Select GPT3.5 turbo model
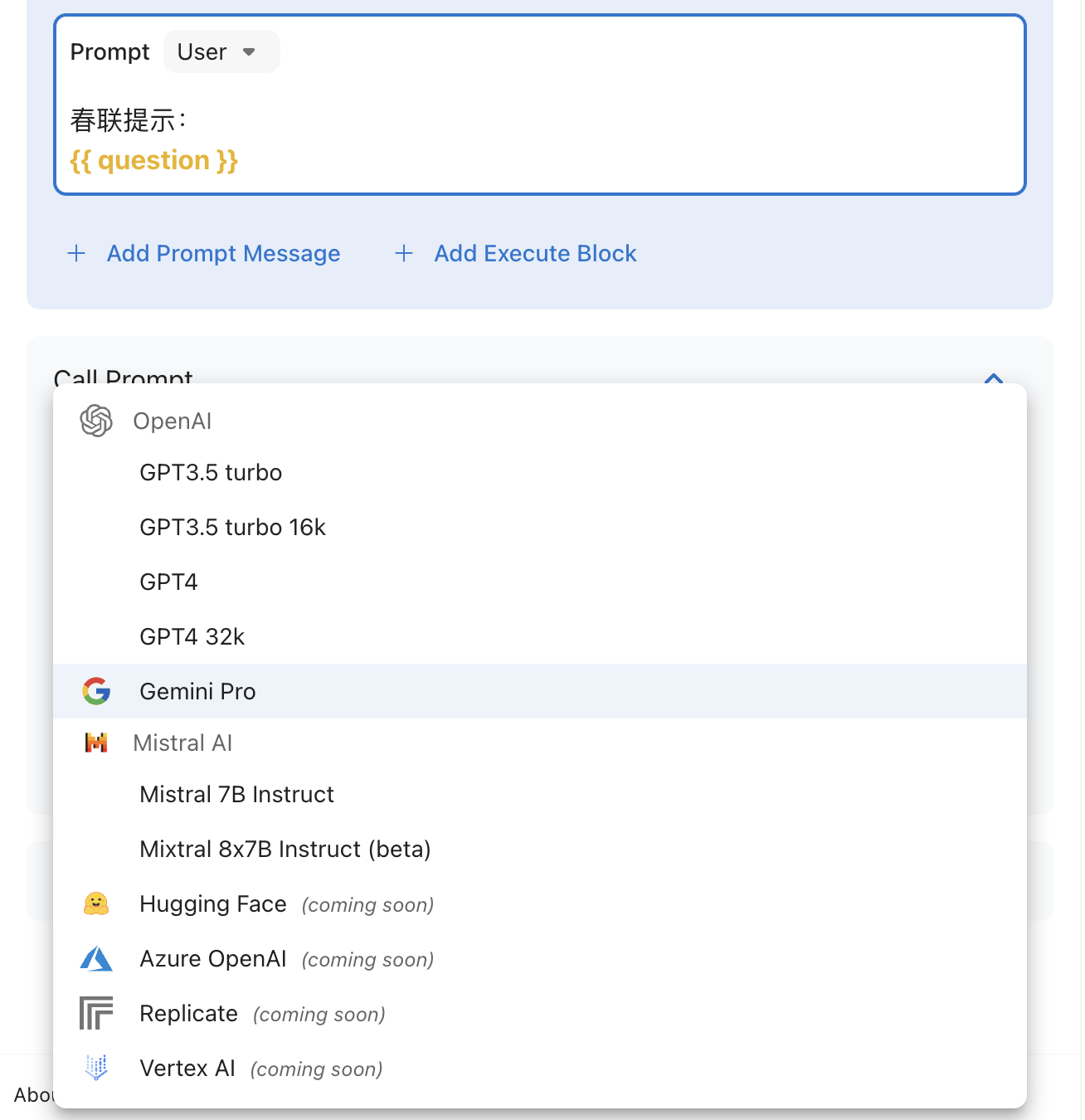 [211, 472]
